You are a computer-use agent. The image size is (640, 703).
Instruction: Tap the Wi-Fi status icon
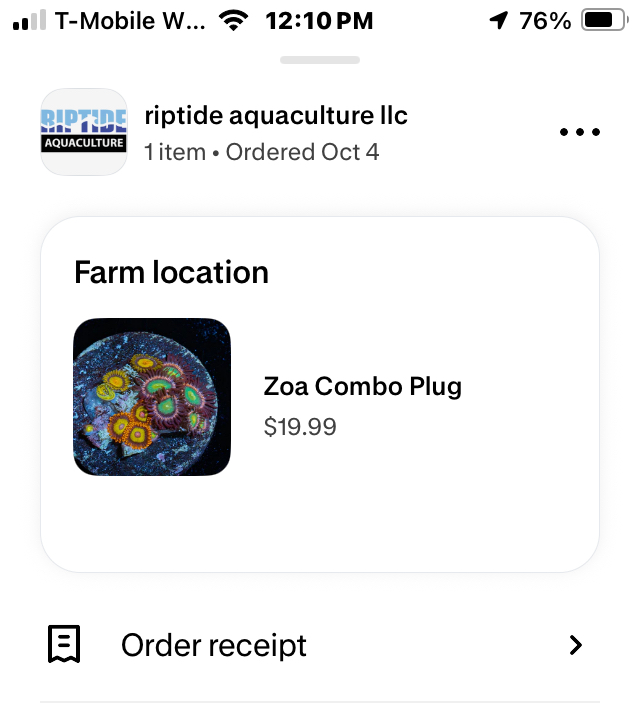235,20
